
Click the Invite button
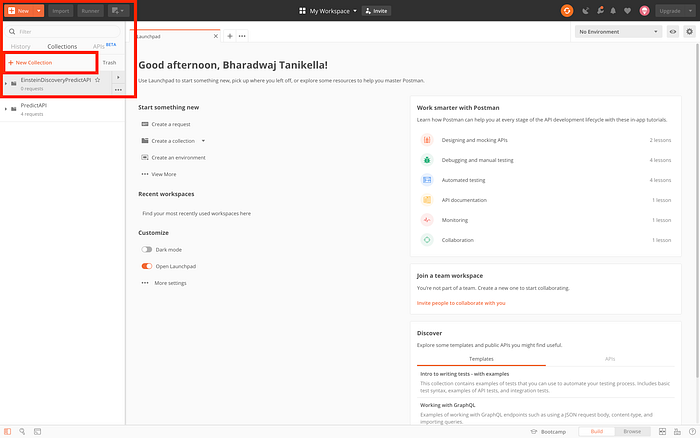376,11
